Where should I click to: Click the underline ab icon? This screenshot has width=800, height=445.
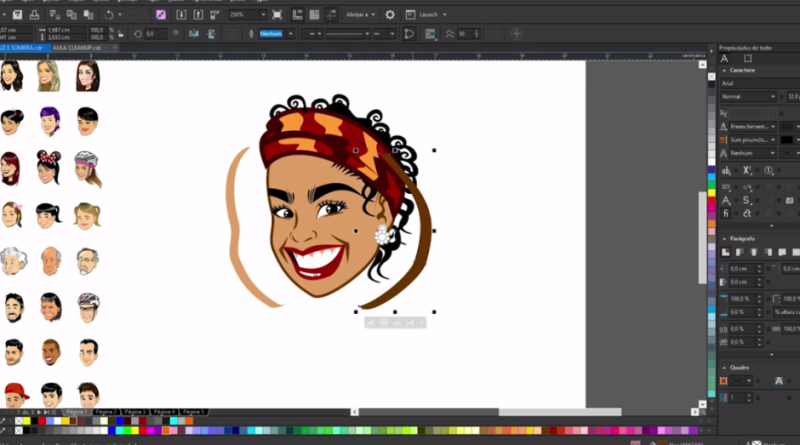click(x=726, y=170)
